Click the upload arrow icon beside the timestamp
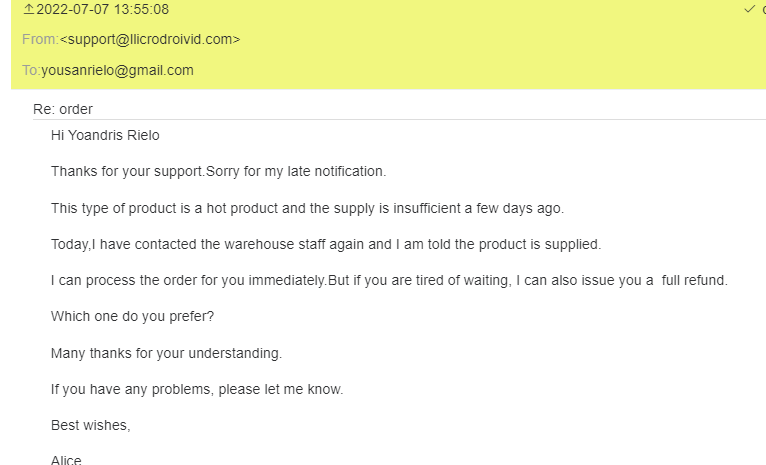Viewport: 766px width, 465px height. (x=28, y=10)
